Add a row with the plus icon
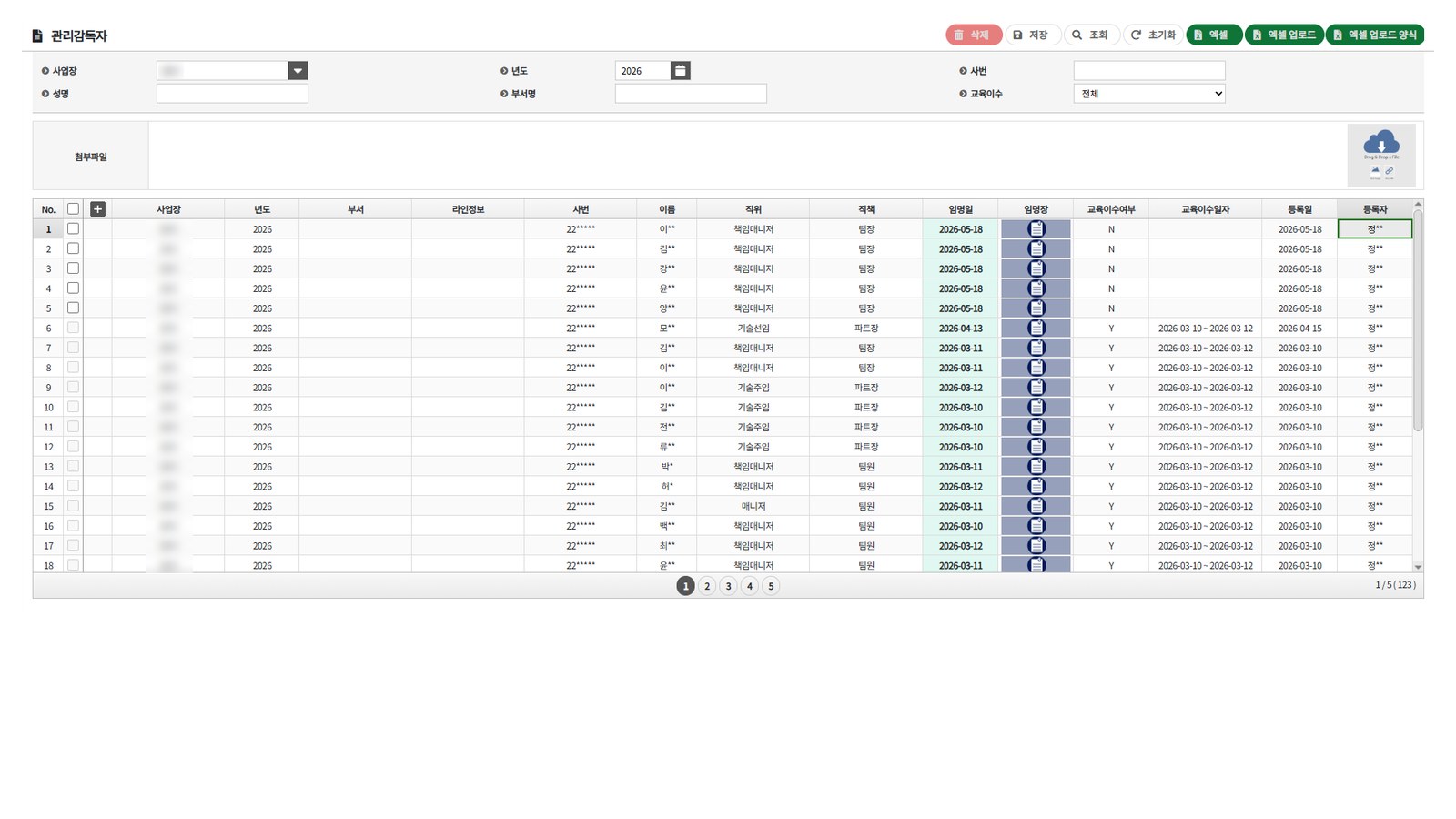The width and height of the screenshot is (1456, 819). pos(98,209)
